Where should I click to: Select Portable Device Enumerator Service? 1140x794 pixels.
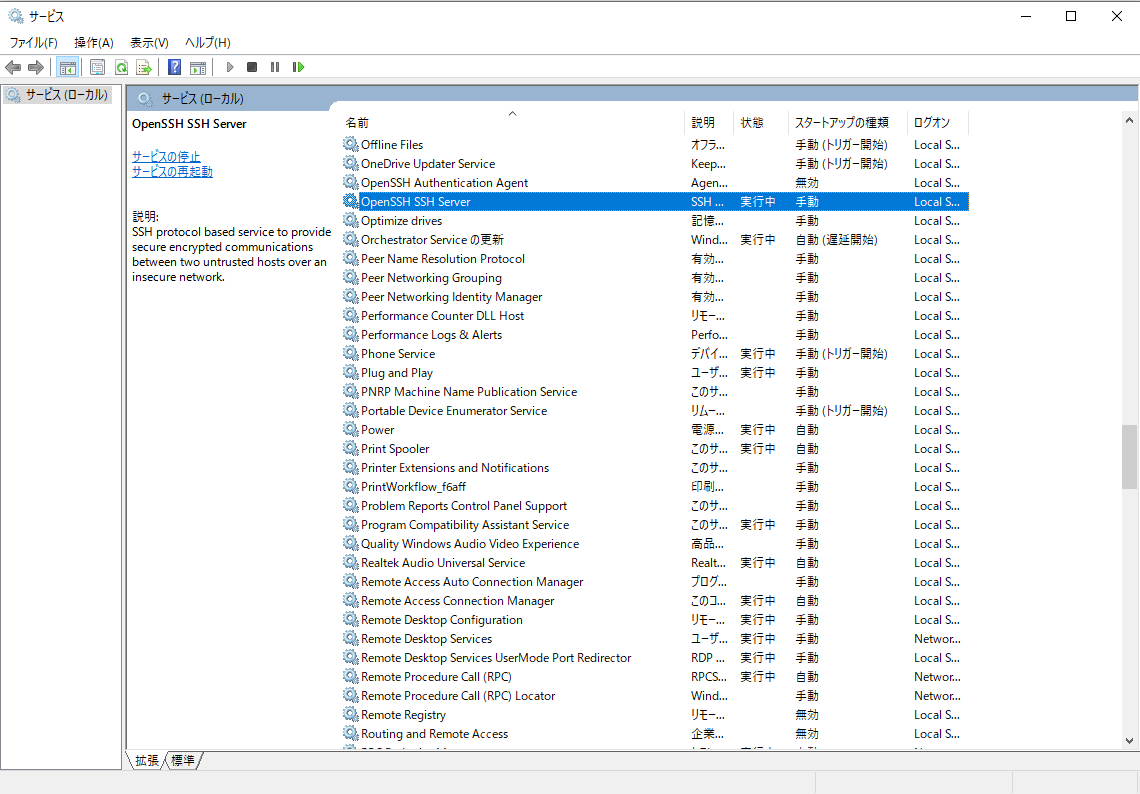pos(655,410)
